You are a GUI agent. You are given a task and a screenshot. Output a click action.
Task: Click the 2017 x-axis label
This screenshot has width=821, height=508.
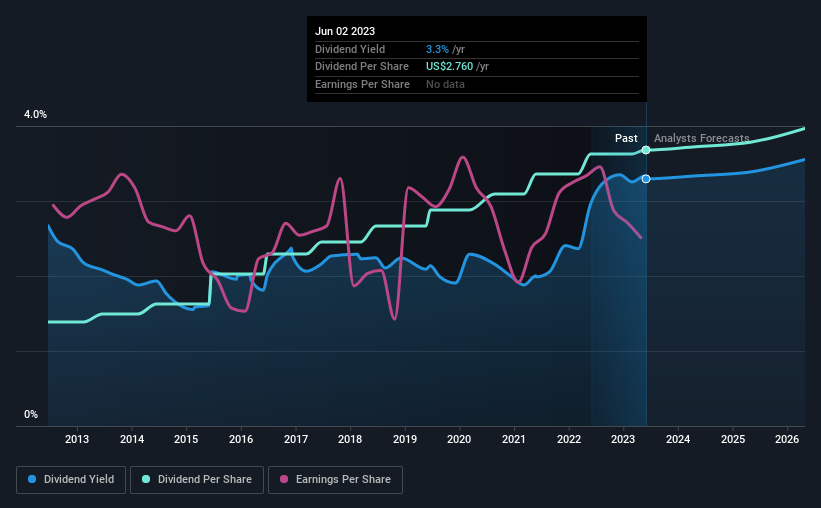pyautogui.click(x=296, y=439)
